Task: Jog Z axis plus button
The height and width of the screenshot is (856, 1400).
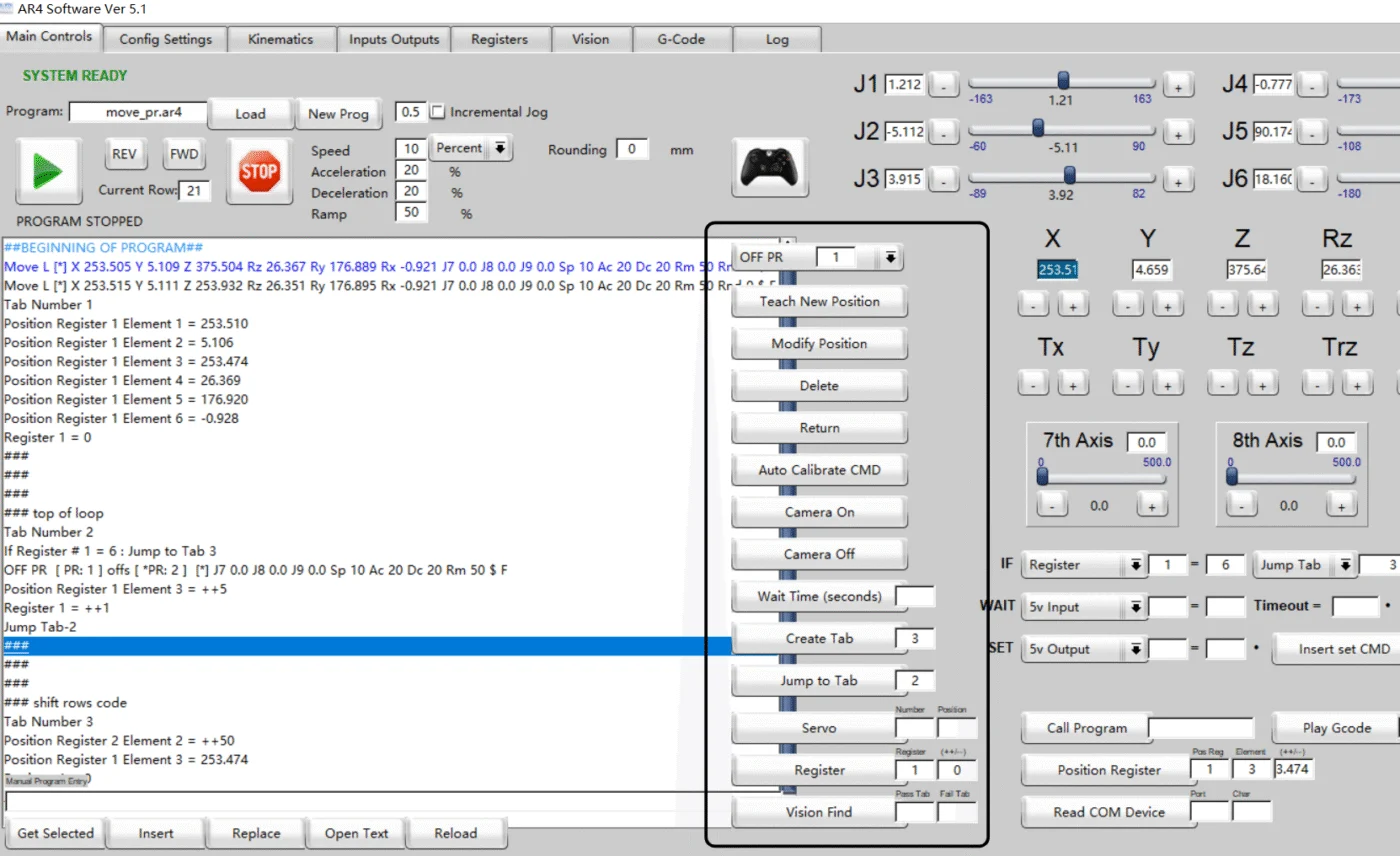Action: (x=1262, y=303)
